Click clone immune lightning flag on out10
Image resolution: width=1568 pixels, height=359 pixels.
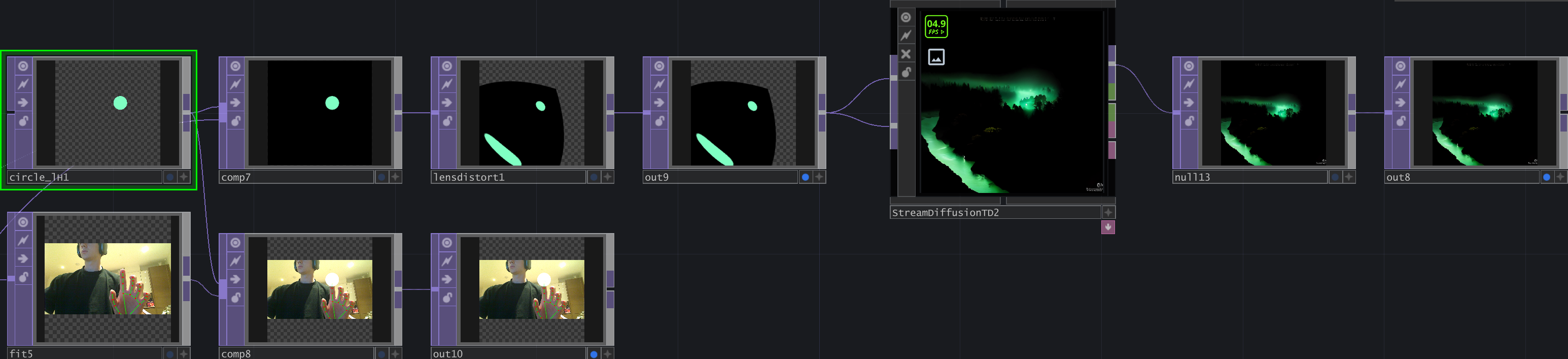(x=447, y=261)
